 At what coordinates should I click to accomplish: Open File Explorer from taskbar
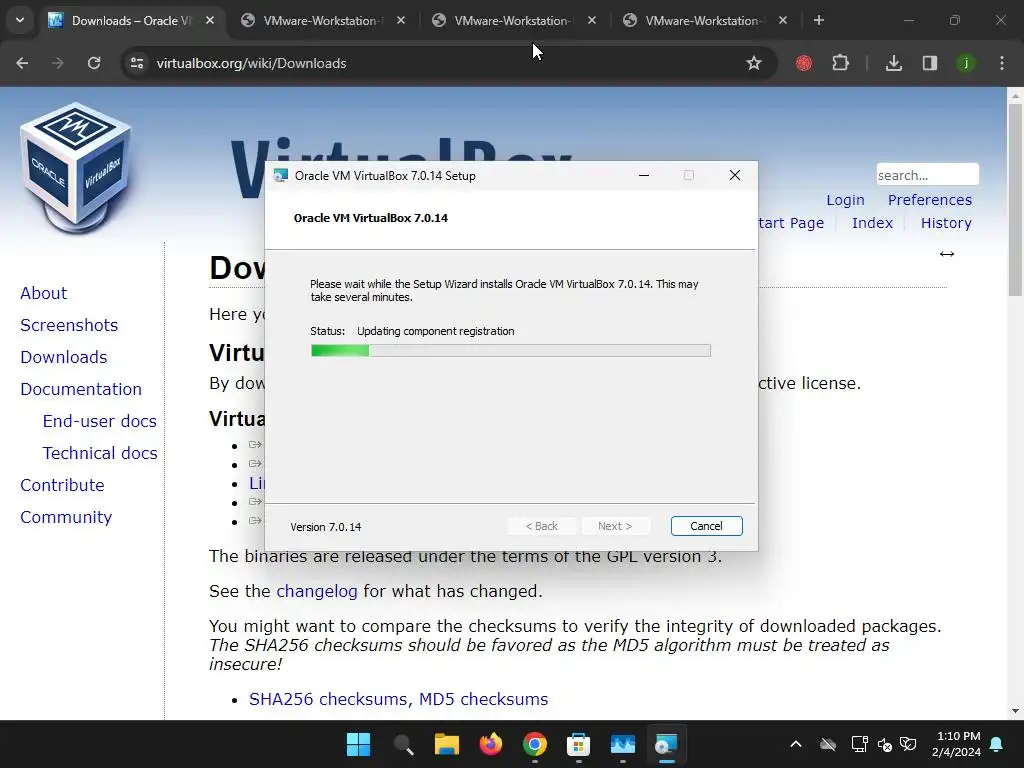[x=447, y=744]
